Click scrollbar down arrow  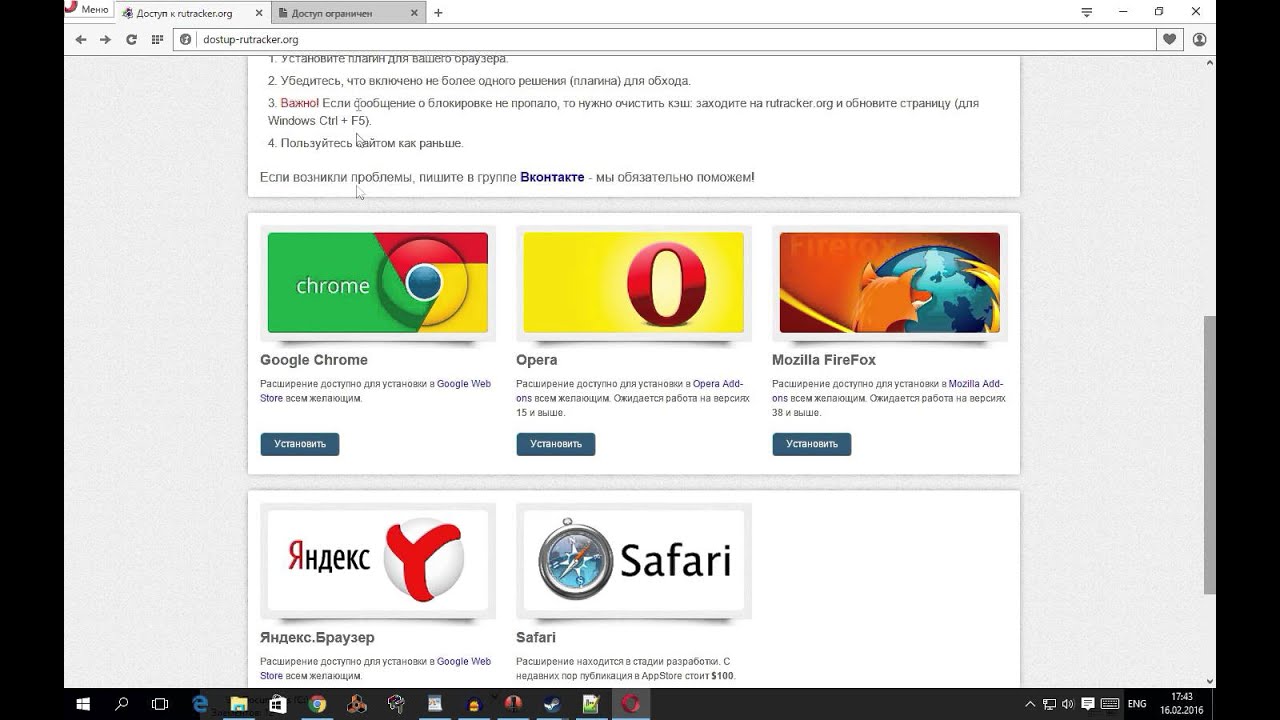(x=1209, y=681)
